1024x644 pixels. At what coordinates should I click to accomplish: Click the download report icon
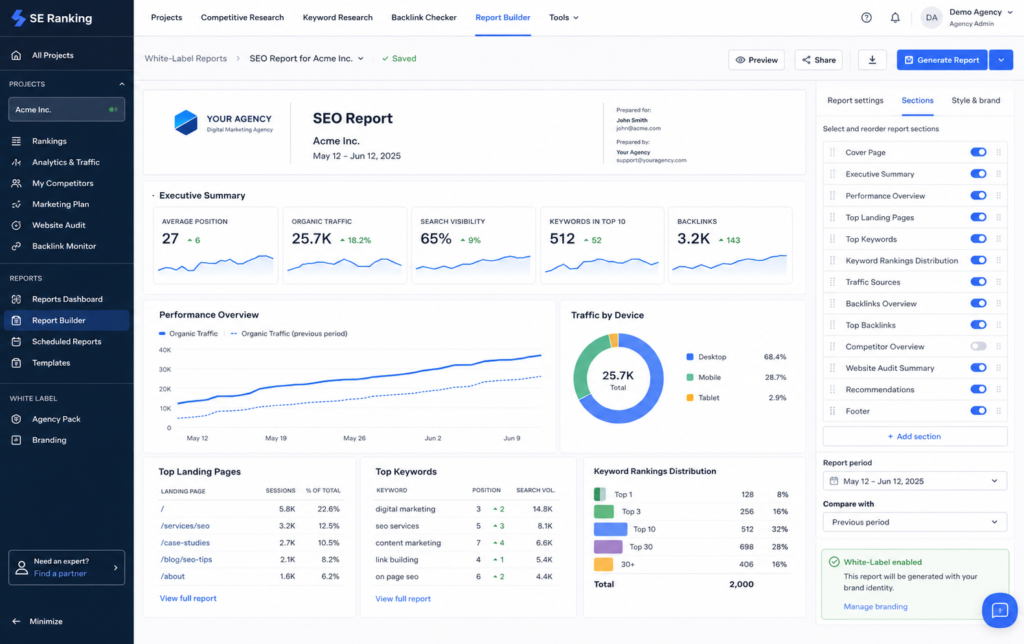872,59
